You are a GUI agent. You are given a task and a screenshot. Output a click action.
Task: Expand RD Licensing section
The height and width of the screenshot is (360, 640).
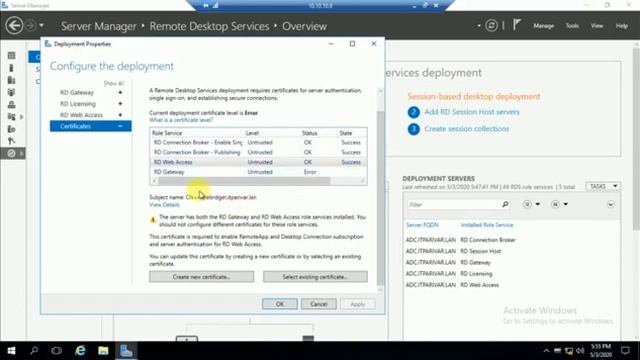coord(120,104)
